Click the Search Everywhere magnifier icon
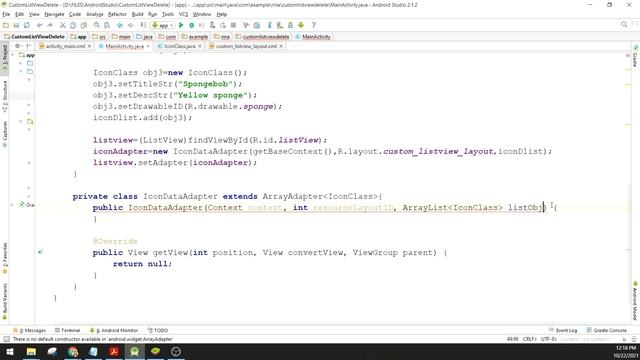 click(x=624, y=25)
